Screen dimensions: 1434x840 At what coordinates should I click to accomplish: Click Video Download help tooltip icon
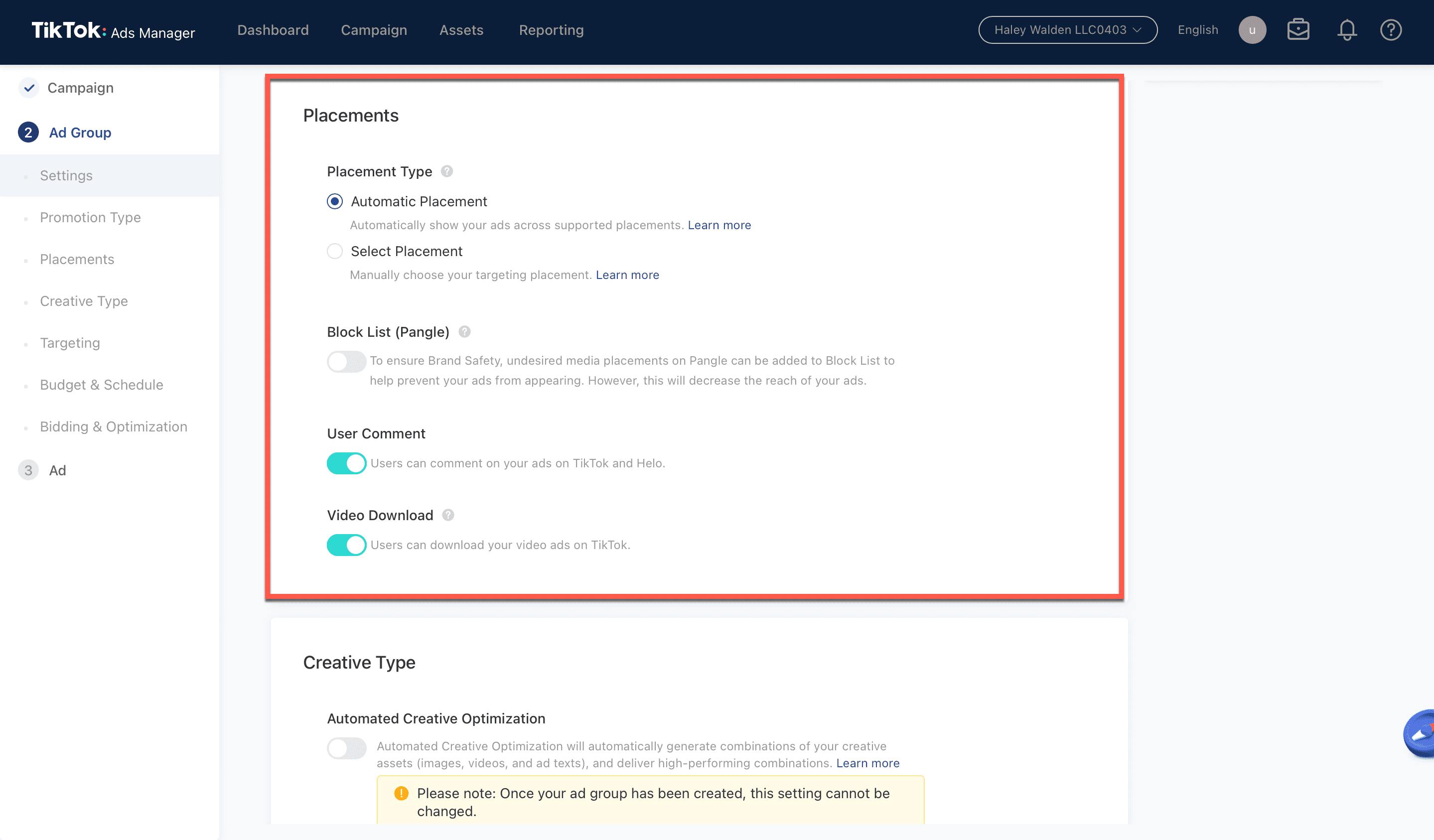(x=448, y=515)
